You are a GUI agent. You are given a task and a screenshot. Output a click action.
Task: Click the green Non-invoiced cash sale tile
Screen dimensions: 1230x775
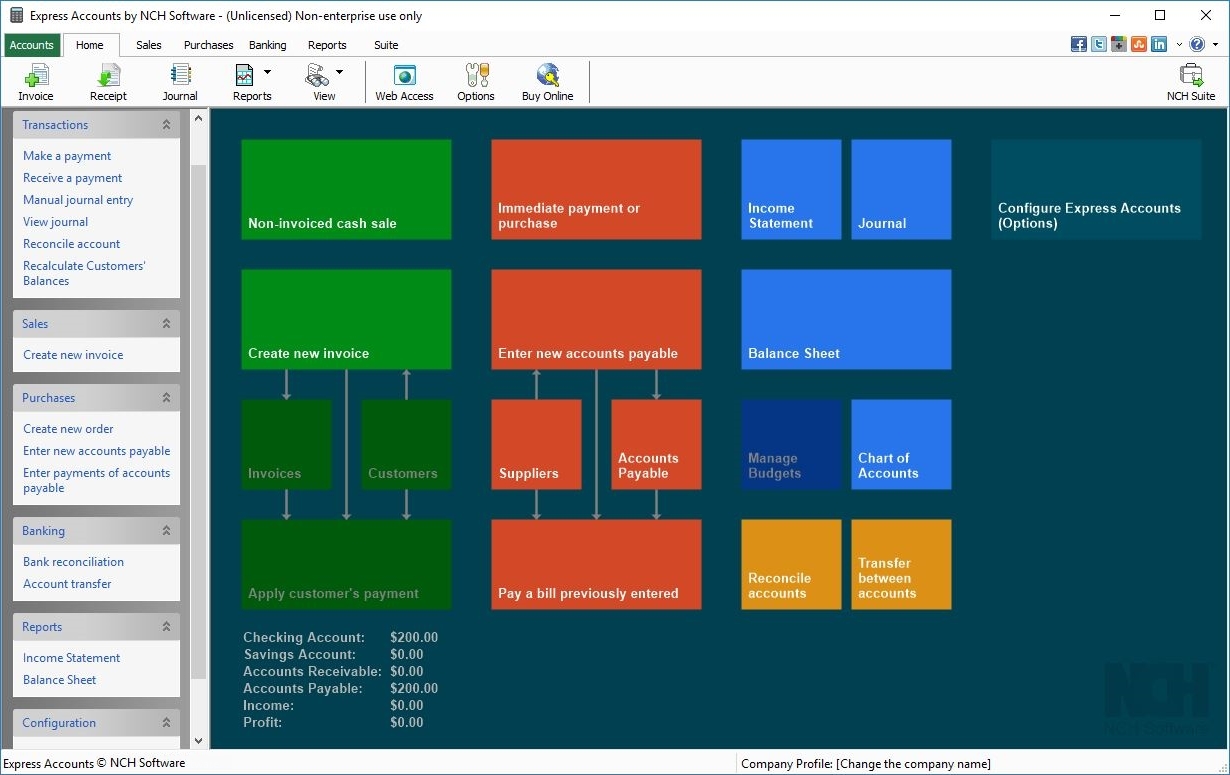click(x=346, y=189)
